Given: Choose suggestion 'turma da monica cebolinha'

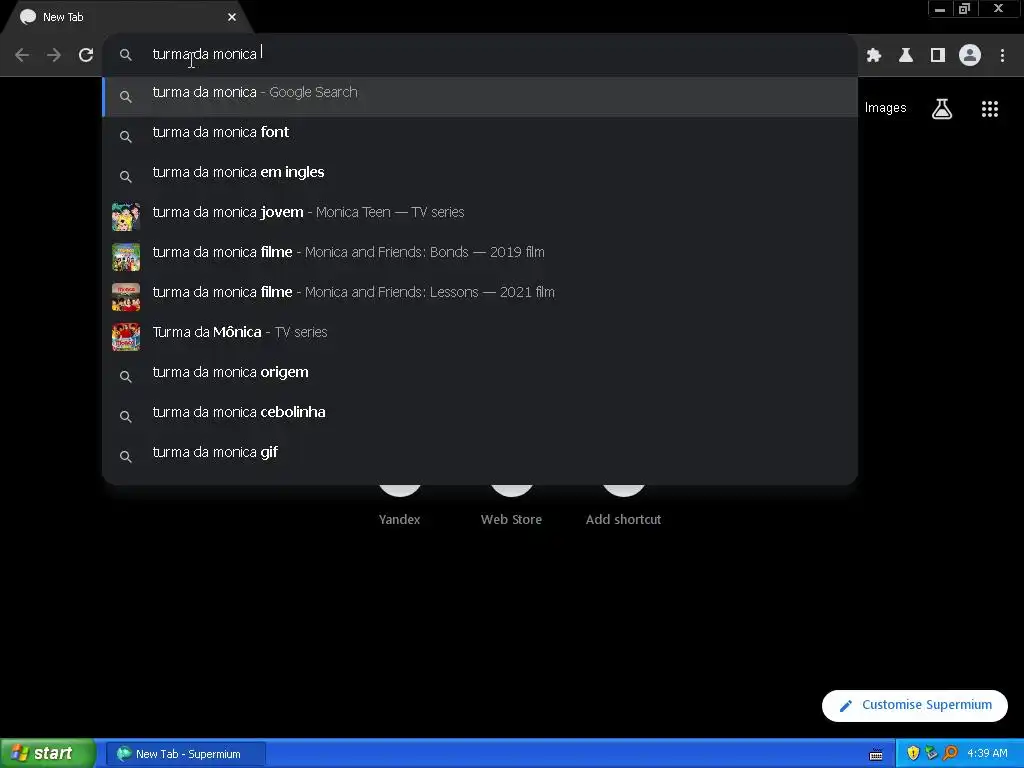Looking at the screenshot, I should [480, 417].
